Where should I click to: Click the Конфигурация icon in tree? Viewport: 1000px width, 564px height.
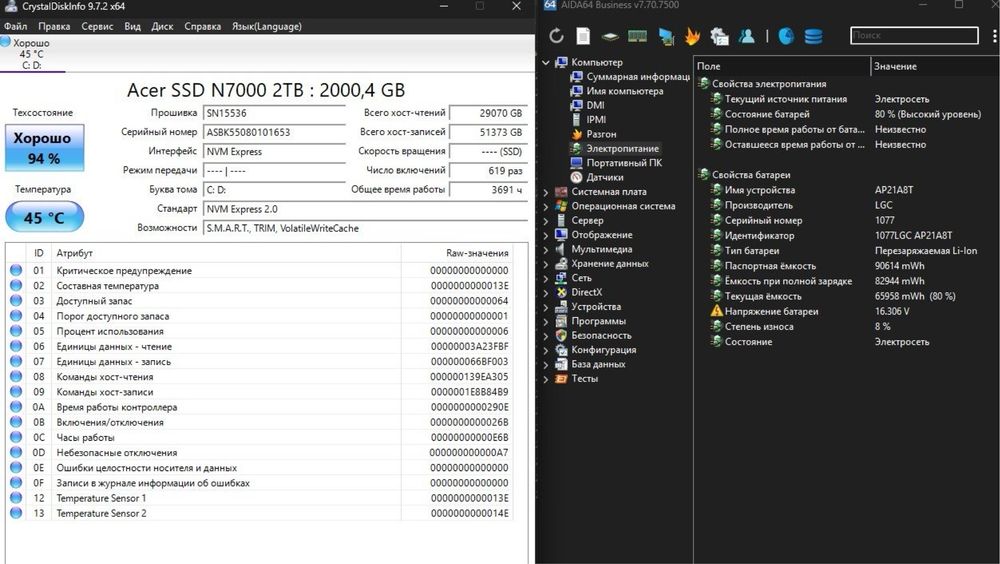tap(561, 350)
